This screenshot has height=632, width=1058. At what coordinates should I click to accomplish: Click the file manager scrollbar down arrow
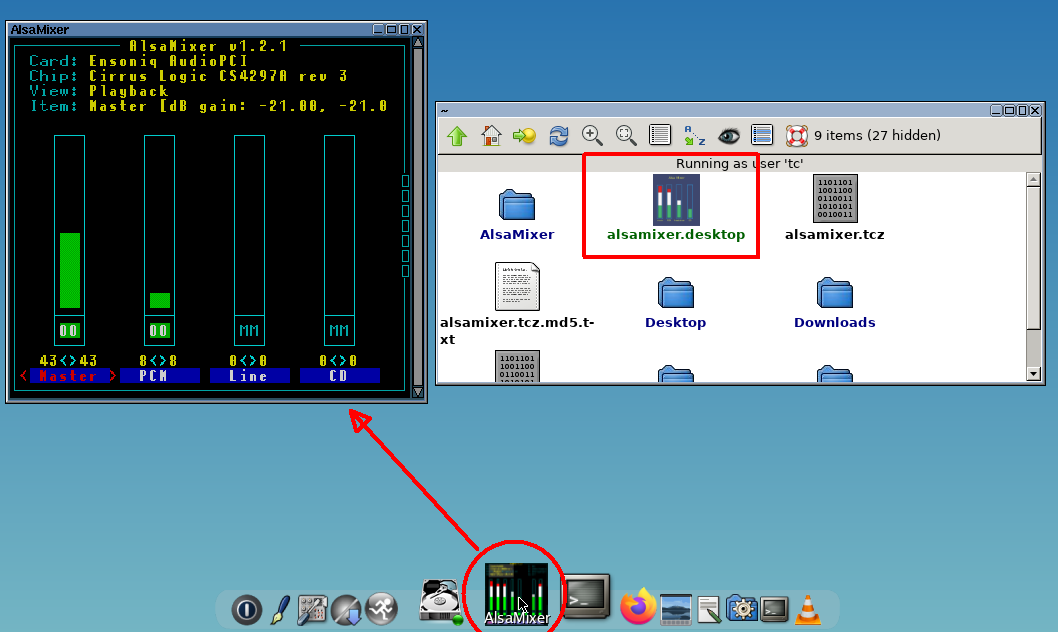1033,374
